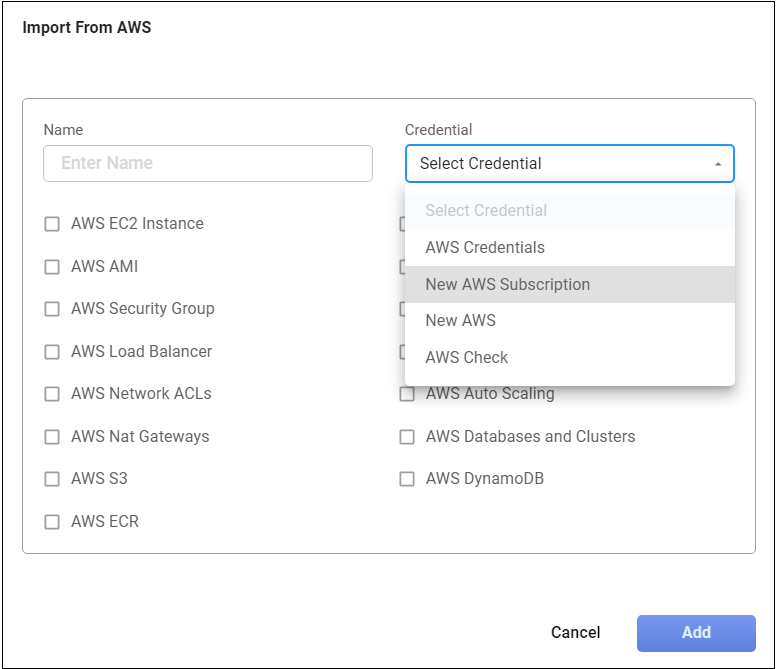This screenshot has height=669, width=776.
Task: Tick the AWS S3 checkbox
Action: point(52,479)
